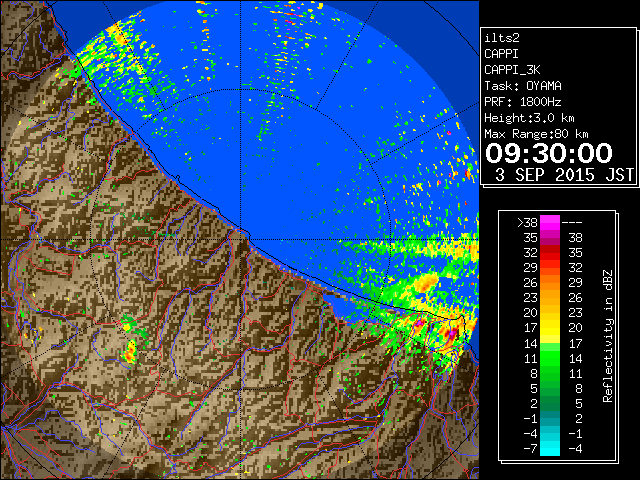640x480 pixels.
Task: Click the 'Reflectivity in dBZ' axis title
Action: tap(608, 336)
